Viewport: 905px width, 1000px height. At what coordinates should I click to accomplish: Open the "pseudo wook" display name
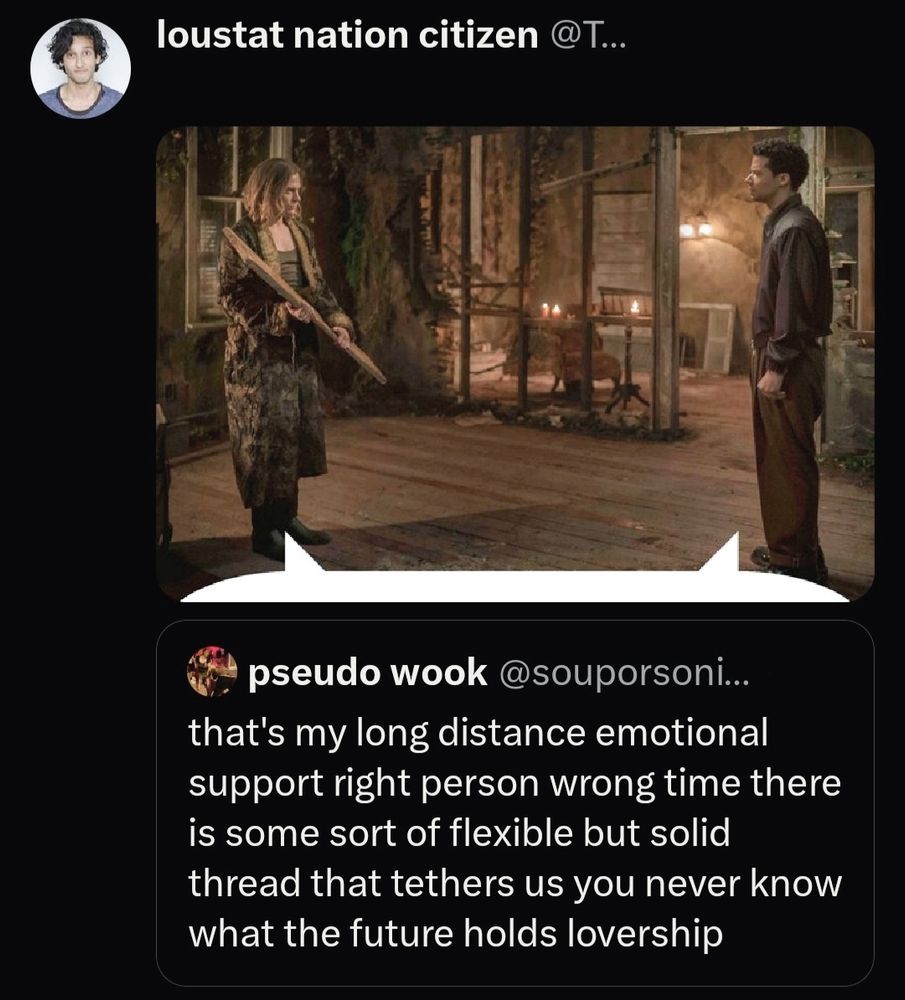click(x=367, y=672)
